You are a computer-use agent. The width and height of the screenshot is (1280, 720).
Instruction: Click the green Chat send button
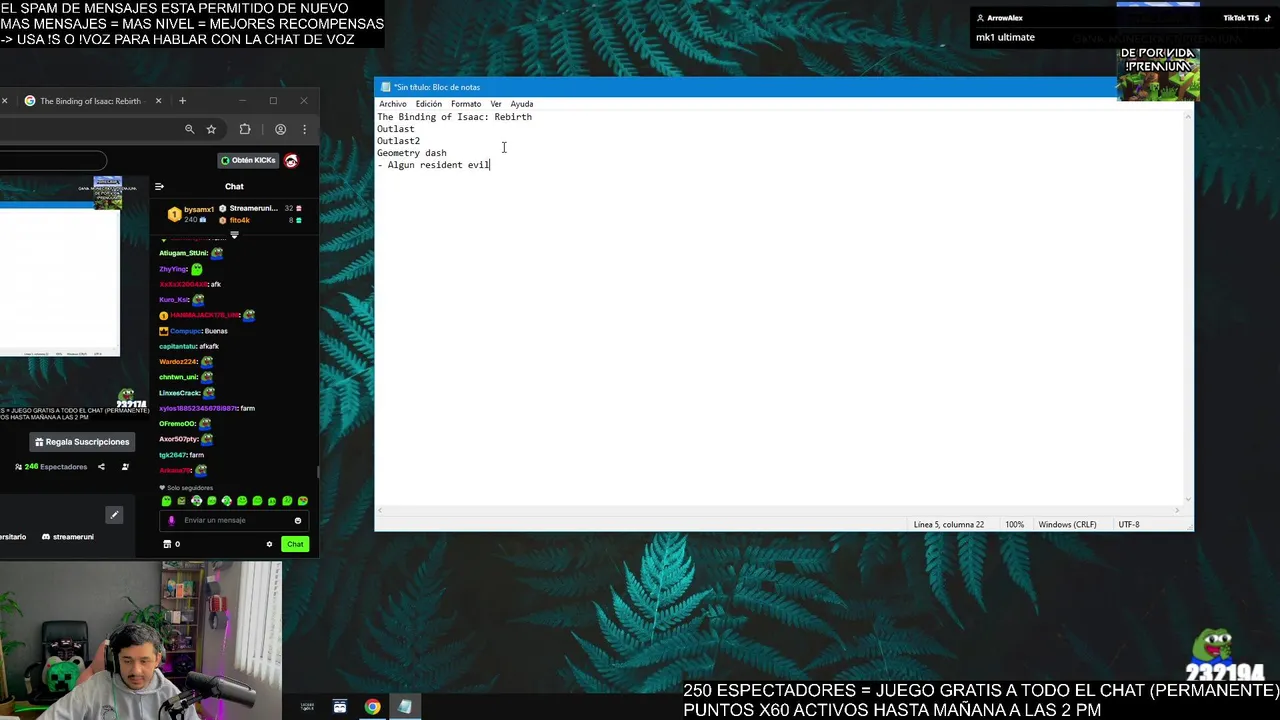[295, 544]
